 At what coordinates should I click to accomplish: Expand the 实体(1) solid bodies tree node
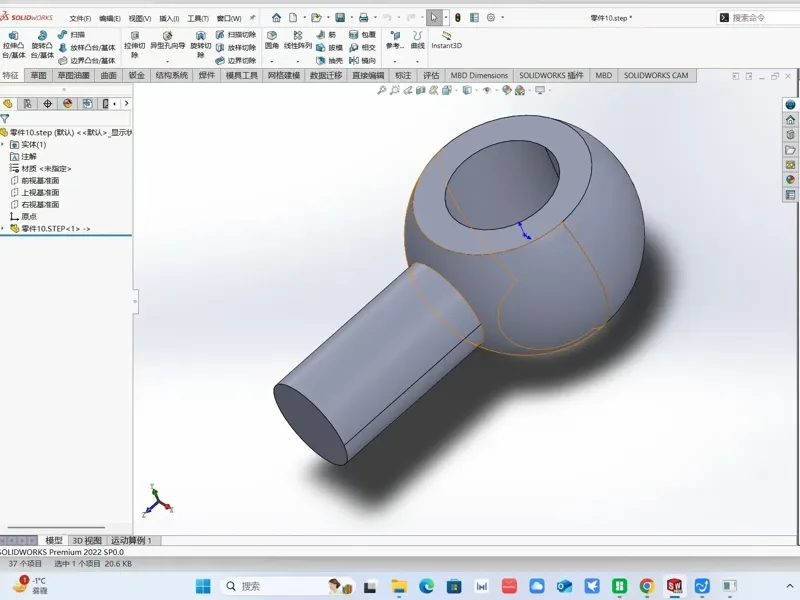click(3, 144)
